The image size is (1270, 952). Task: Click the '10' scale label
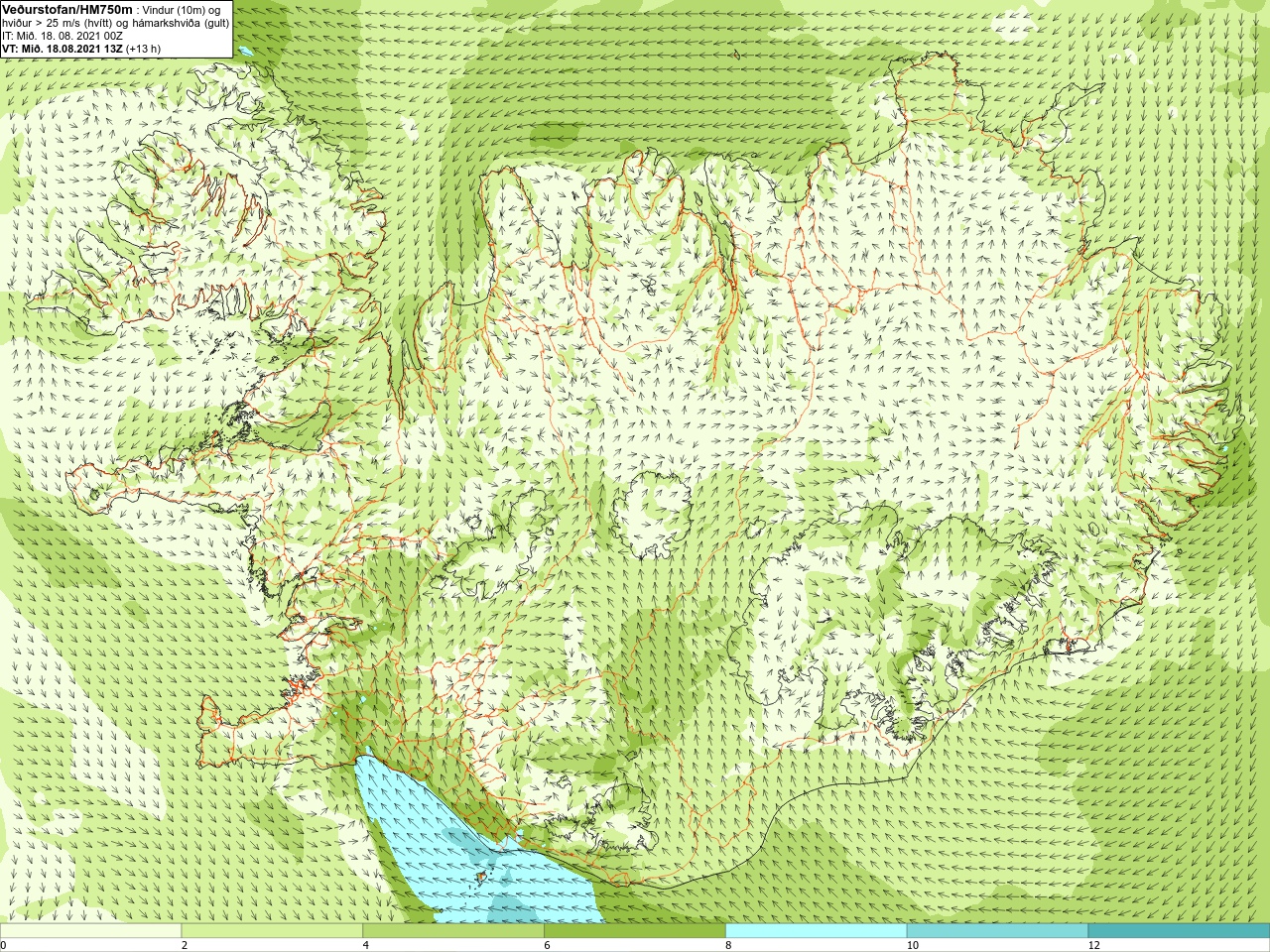[912, 945]
